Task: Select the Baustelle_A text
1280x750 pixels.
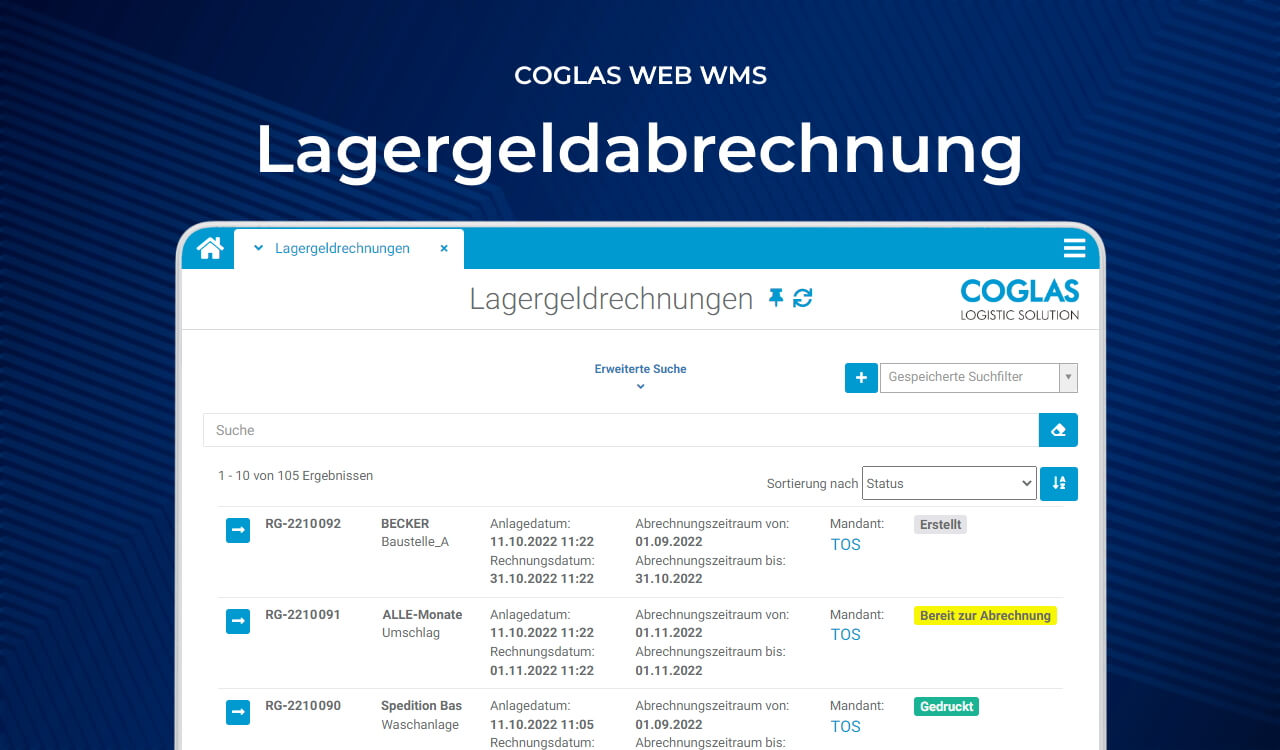Action: coord(415,541)
